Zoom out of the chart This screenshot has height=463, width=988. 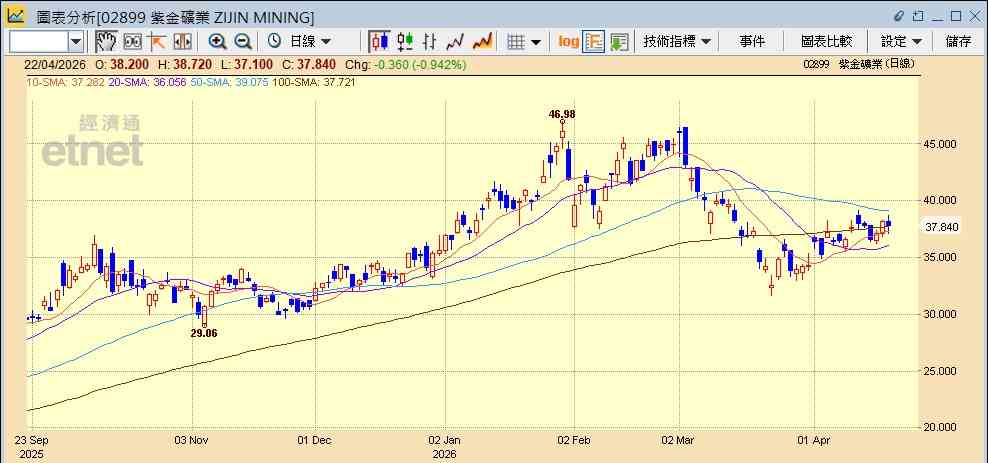[243, 42]
